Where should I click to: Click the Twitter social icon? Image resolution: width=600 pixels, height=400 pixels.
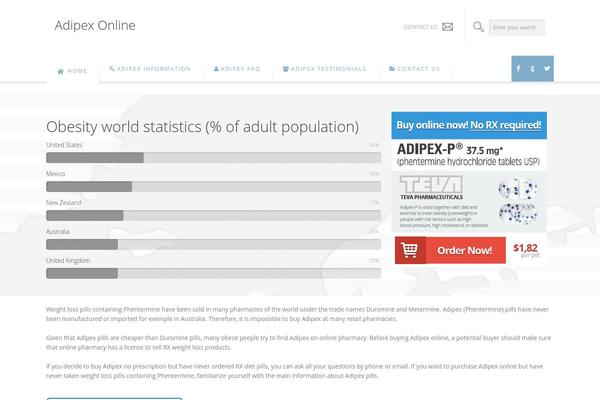tap(547, 69)
